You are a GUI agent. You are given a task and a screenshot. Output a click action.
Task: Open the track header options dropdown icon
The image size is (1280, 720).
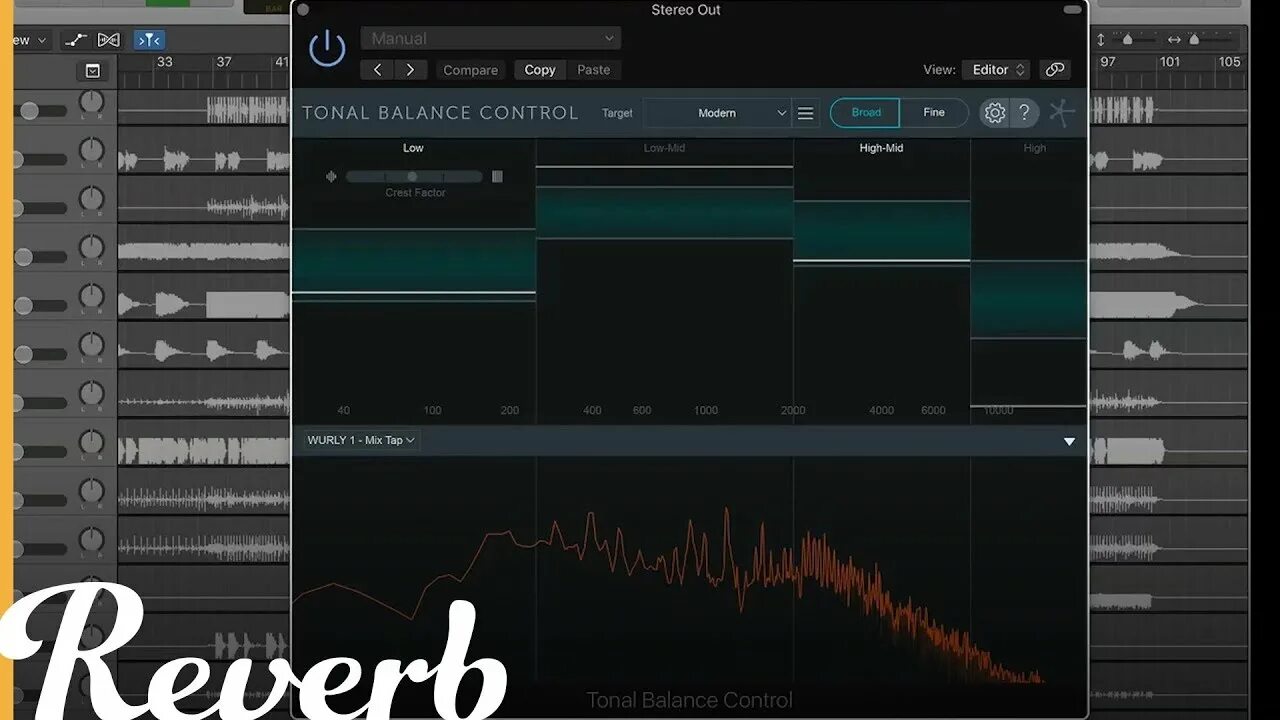(x=92, y=71)
